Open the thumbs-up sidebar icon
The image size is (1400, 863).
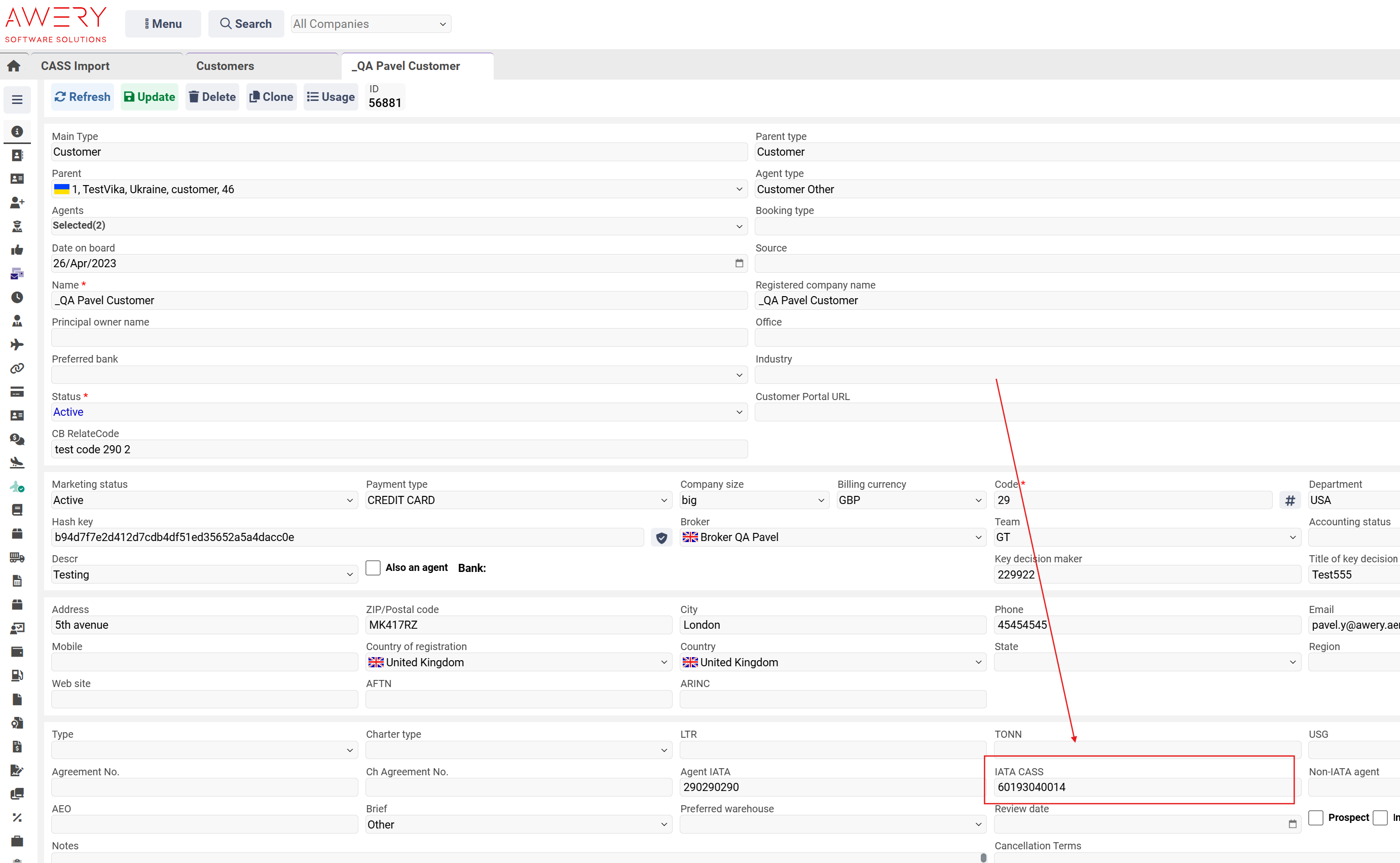pyautogui.click(x=17, y=250)
